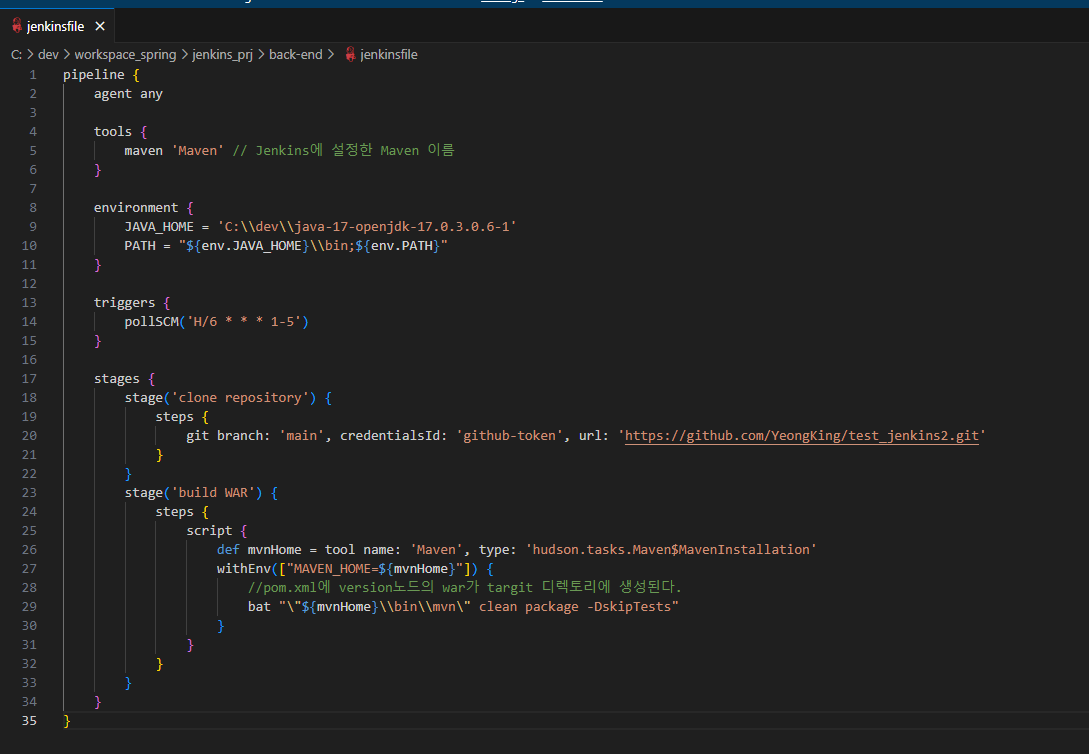The image size is (1089, 754).
Task: Open the 'dev' breadcrumb segment
Action: pos(49,54)
